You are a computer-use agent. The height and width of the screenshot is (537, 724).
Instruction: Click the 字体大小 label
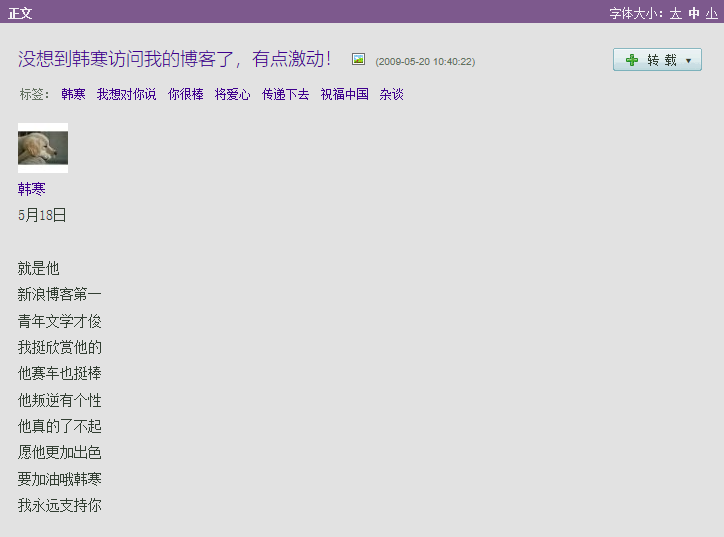[x=636, y=13]
